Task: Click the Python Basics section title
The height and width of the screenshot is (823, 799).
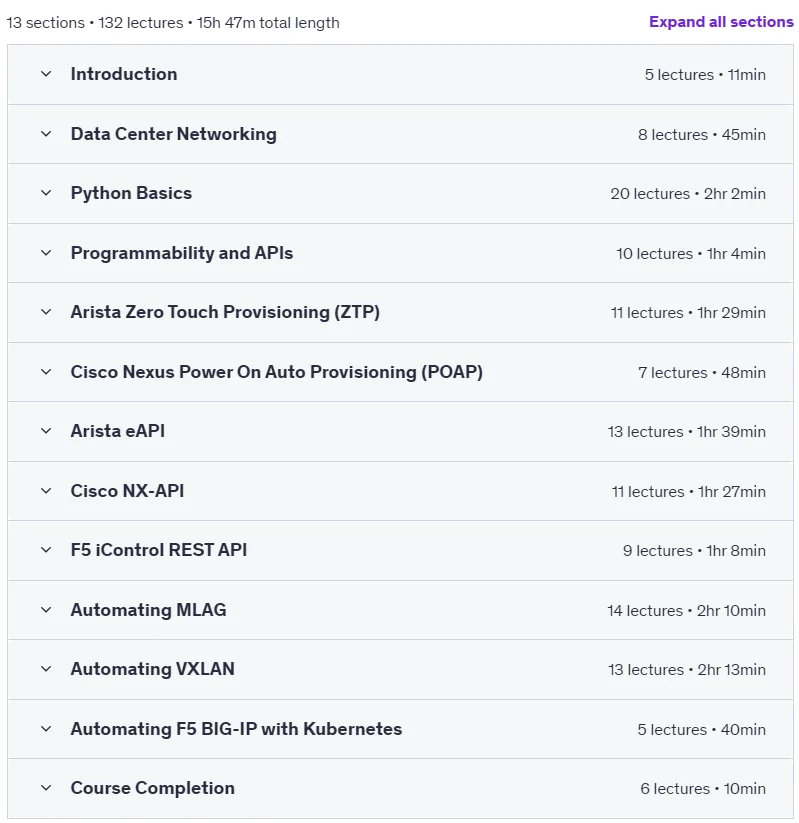Action: click(x=131, y=193)
